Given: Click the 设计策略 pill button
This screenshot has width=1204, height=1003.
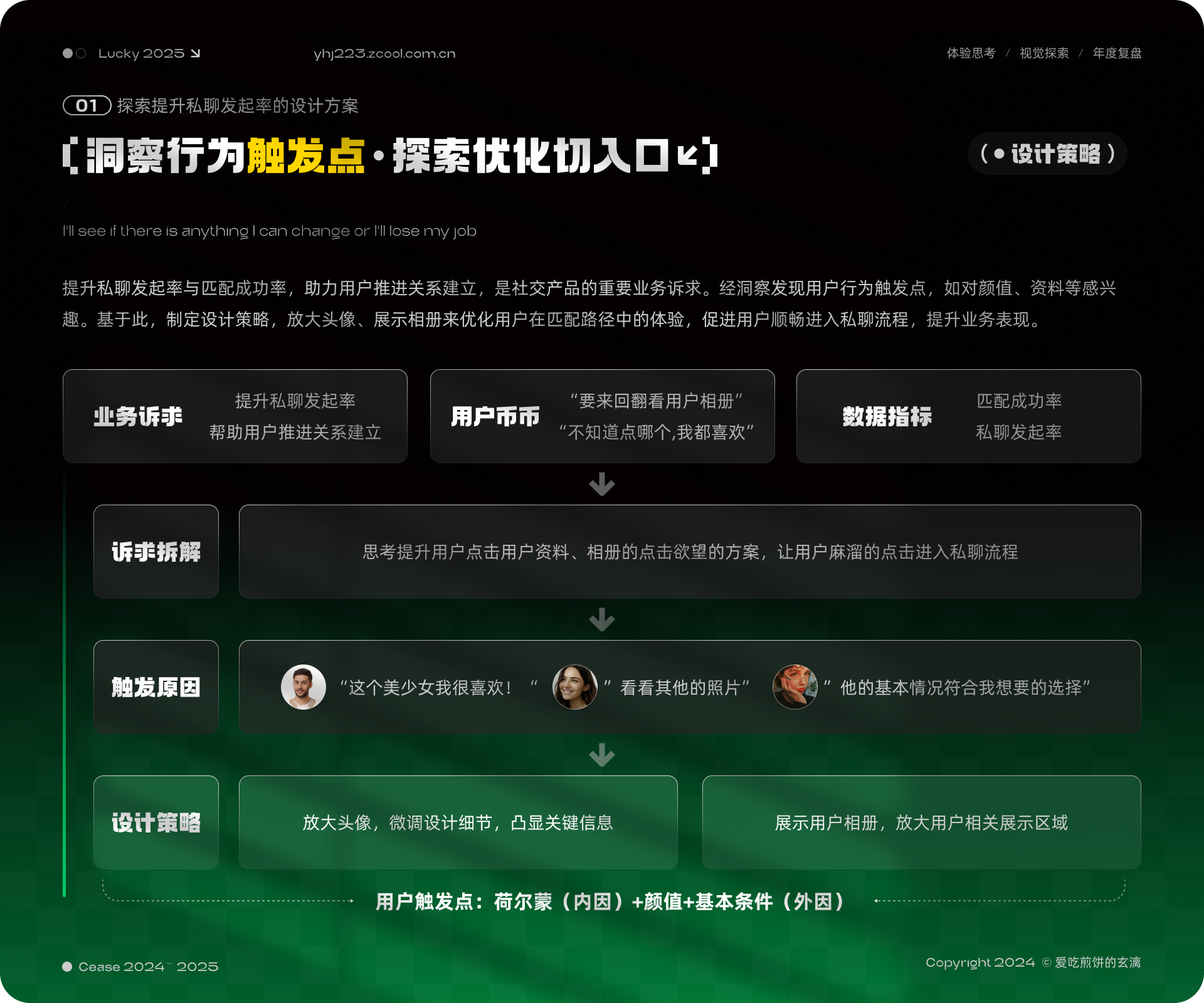Looking at the screenshot, I should [x=1047, y=154].
